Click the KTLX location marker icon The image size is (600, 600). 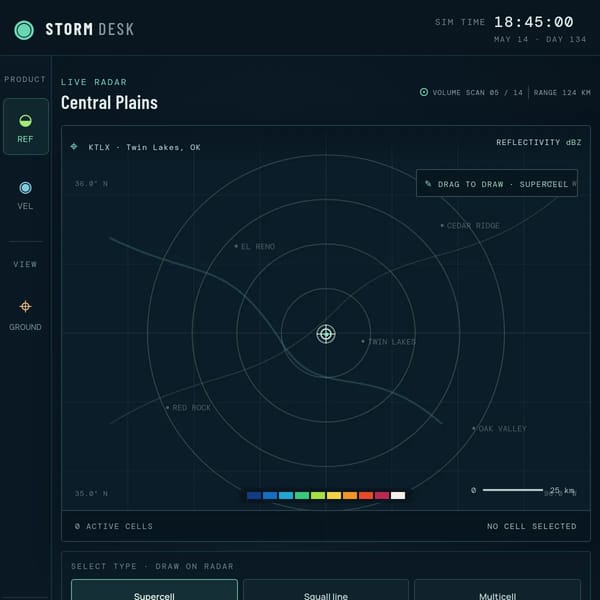(74, 147)
